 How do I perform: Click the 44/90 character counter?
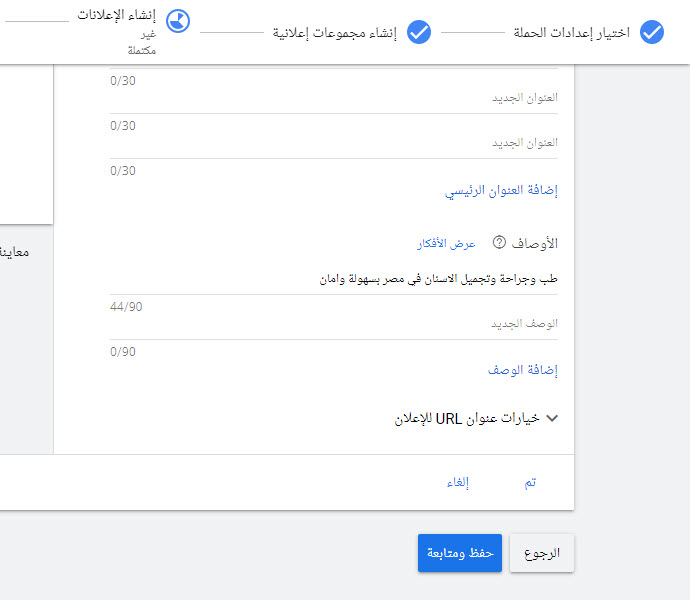coord(126,307)
